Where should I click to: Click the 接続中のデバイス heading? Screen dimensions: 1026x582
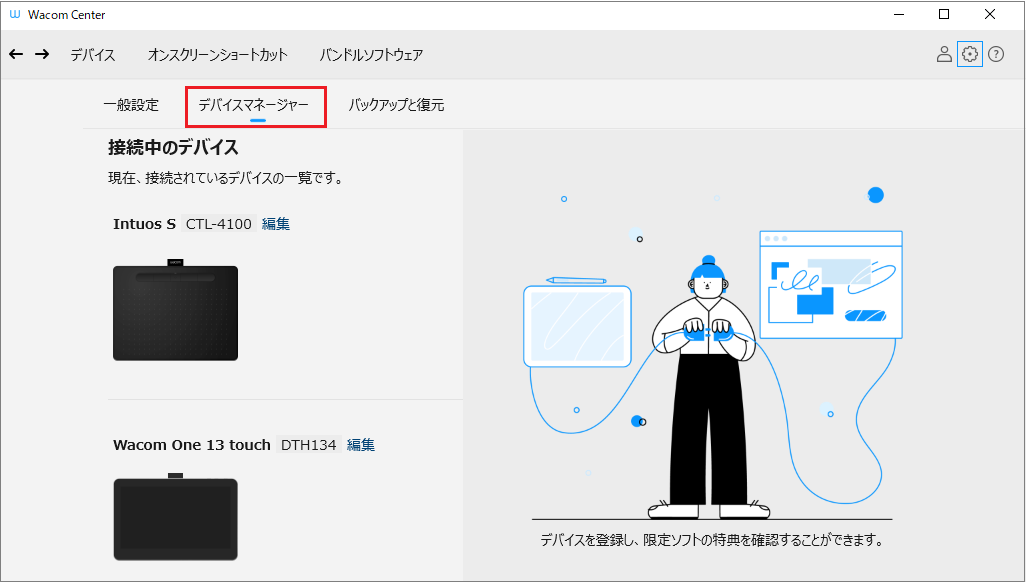173,147
